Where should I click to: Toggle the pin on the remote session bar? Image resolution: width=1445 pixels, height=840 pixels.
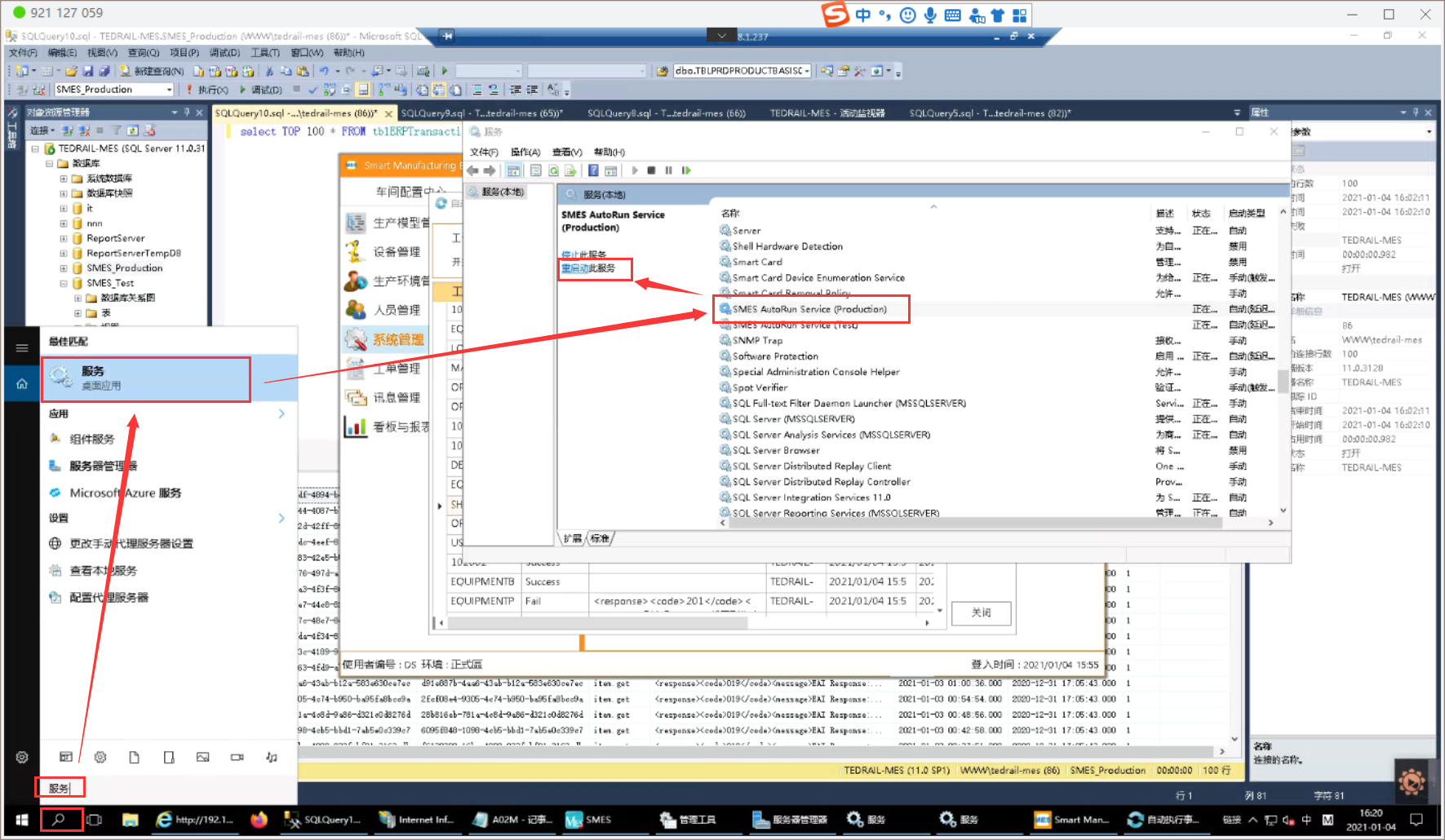(447, 37)
